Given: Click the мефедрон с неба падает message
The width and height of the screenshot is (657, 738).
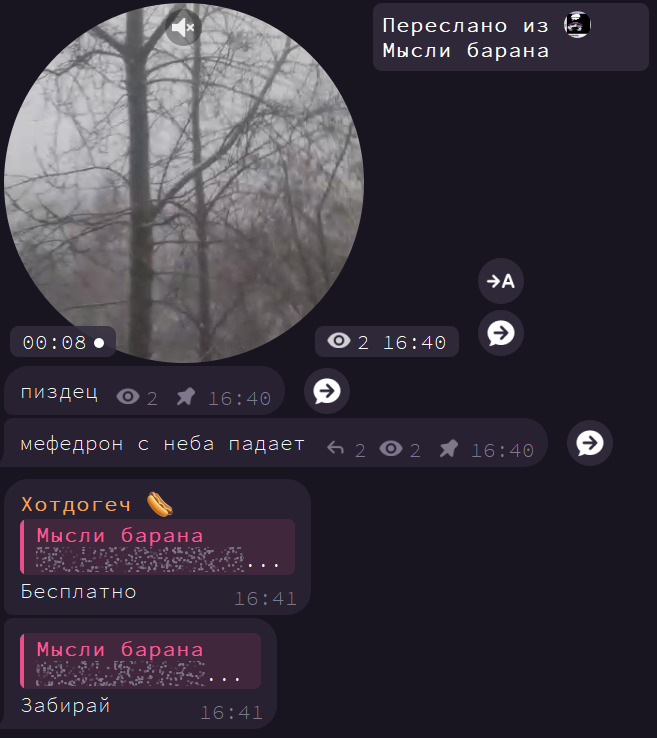Looking at the screenshot, I should coord(162,444).
